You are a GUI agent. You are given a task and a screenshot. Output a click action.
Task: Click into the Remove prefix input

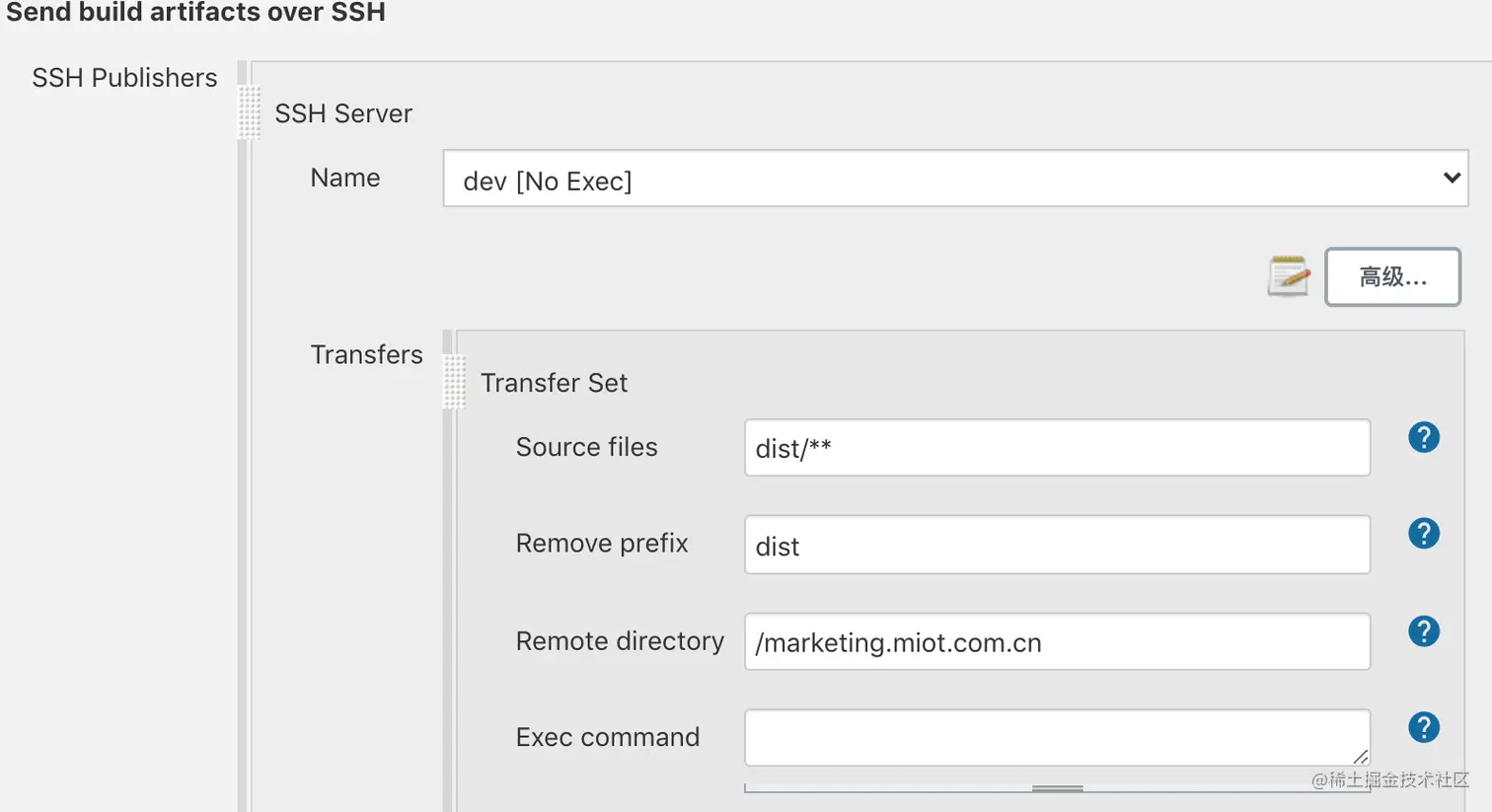1056,545
